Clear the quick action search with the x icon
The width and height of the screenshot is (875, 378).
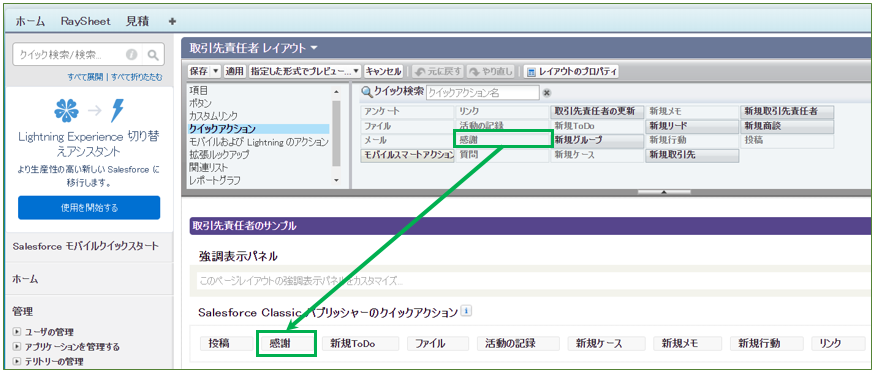coord(547,93)
